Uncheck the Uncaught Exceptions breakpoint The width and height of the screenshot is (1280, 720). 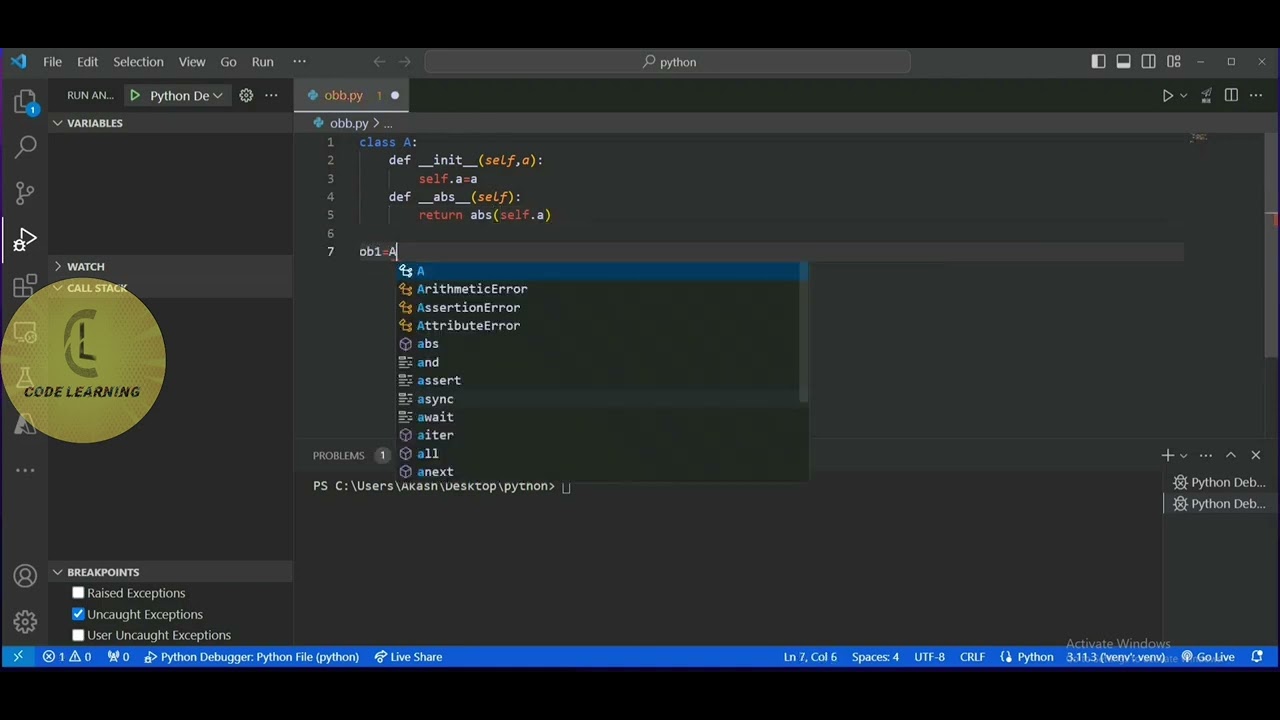78,614
